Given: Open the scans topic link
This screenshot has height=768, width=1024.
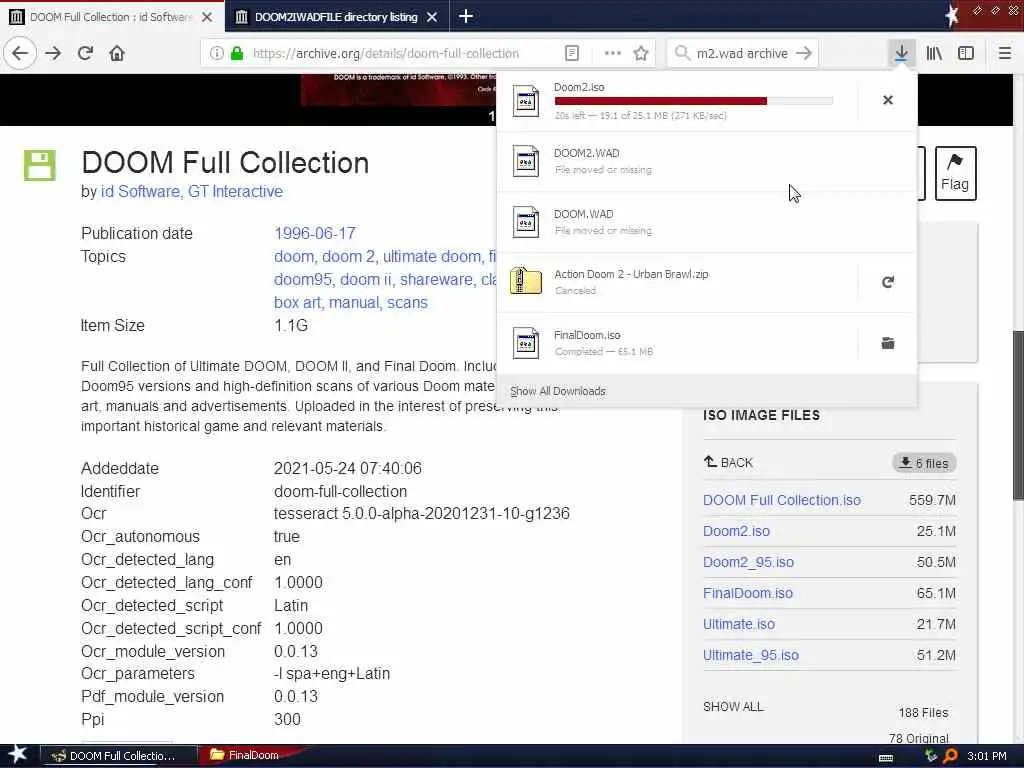Looking at the screenshot, I should tap(408, 302).
